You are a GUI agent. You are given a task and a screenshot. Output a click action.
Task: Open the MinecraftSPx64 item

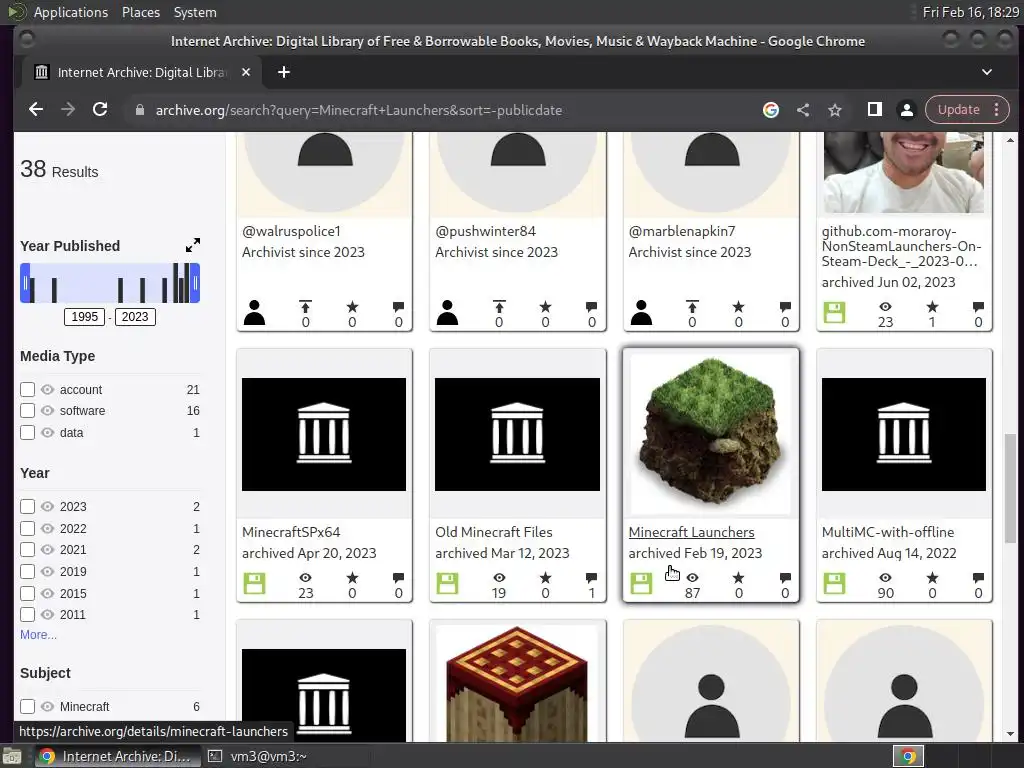[x=291, y=532]
